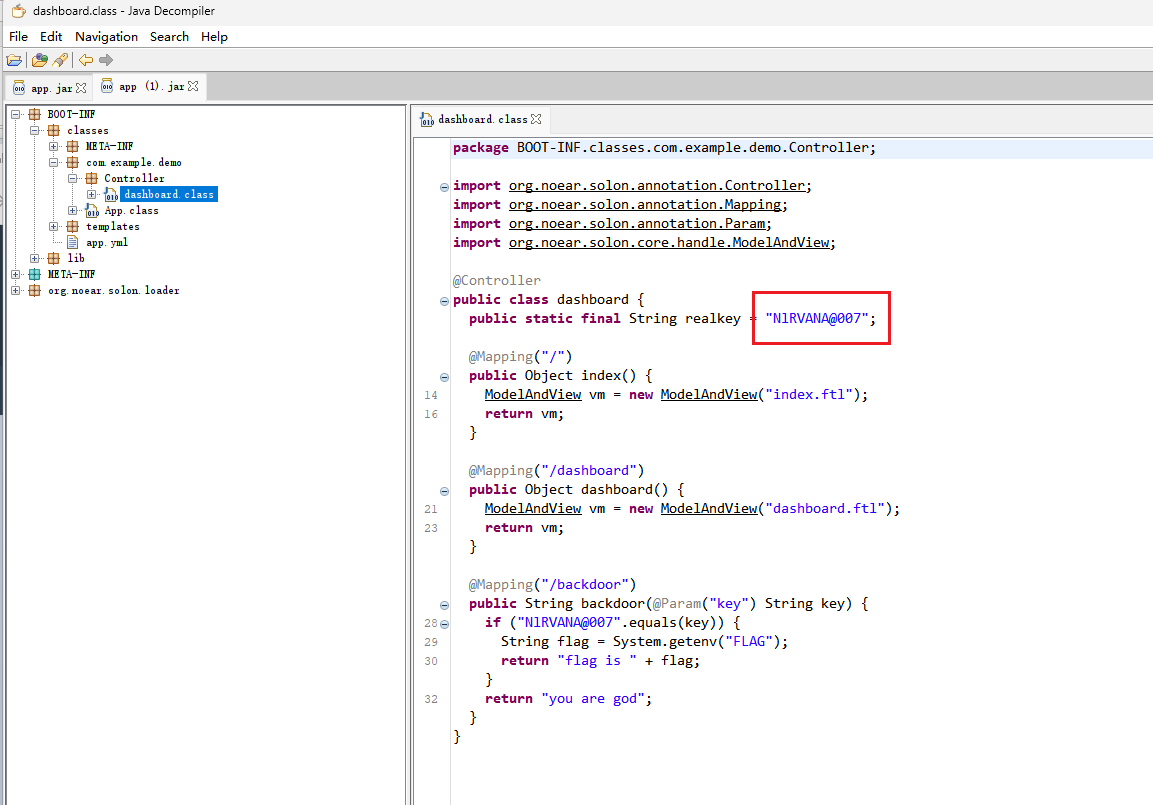Click the jar icon on app.jar tab

(x=19, y=88)
